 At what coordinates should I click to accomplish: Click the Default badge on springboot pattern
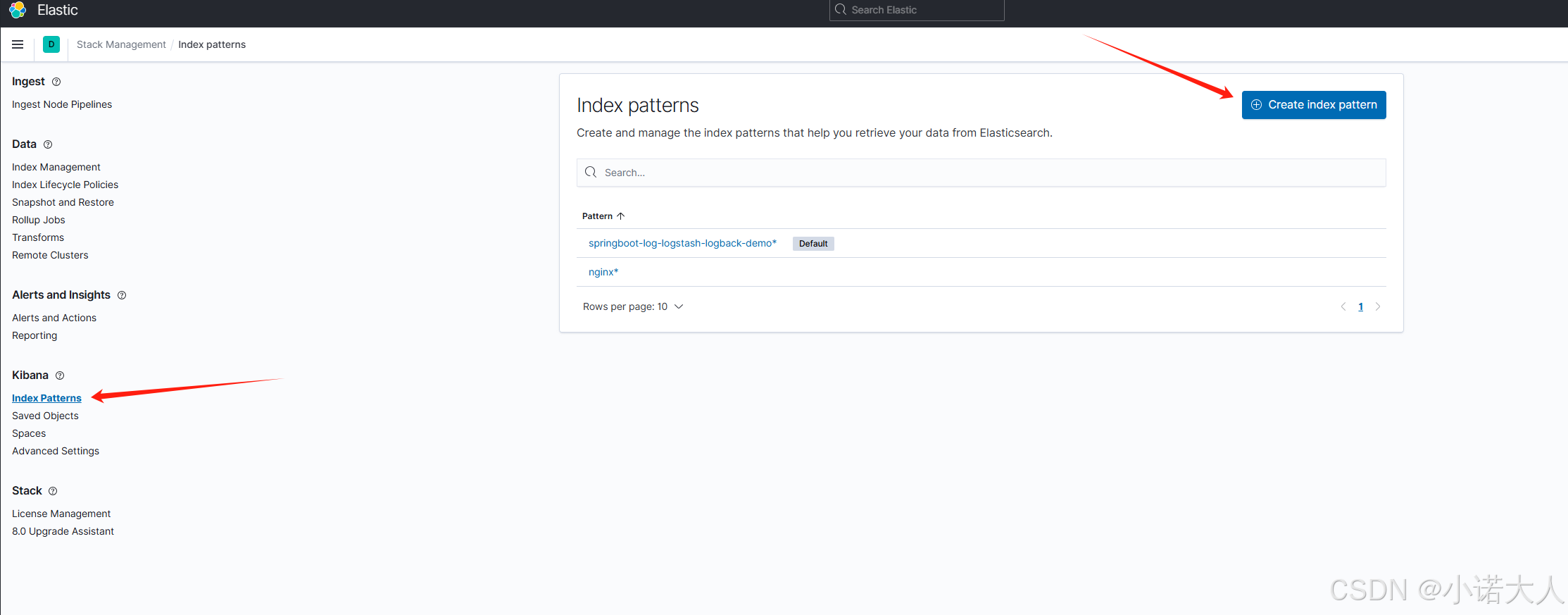click(x=813, y=244)
